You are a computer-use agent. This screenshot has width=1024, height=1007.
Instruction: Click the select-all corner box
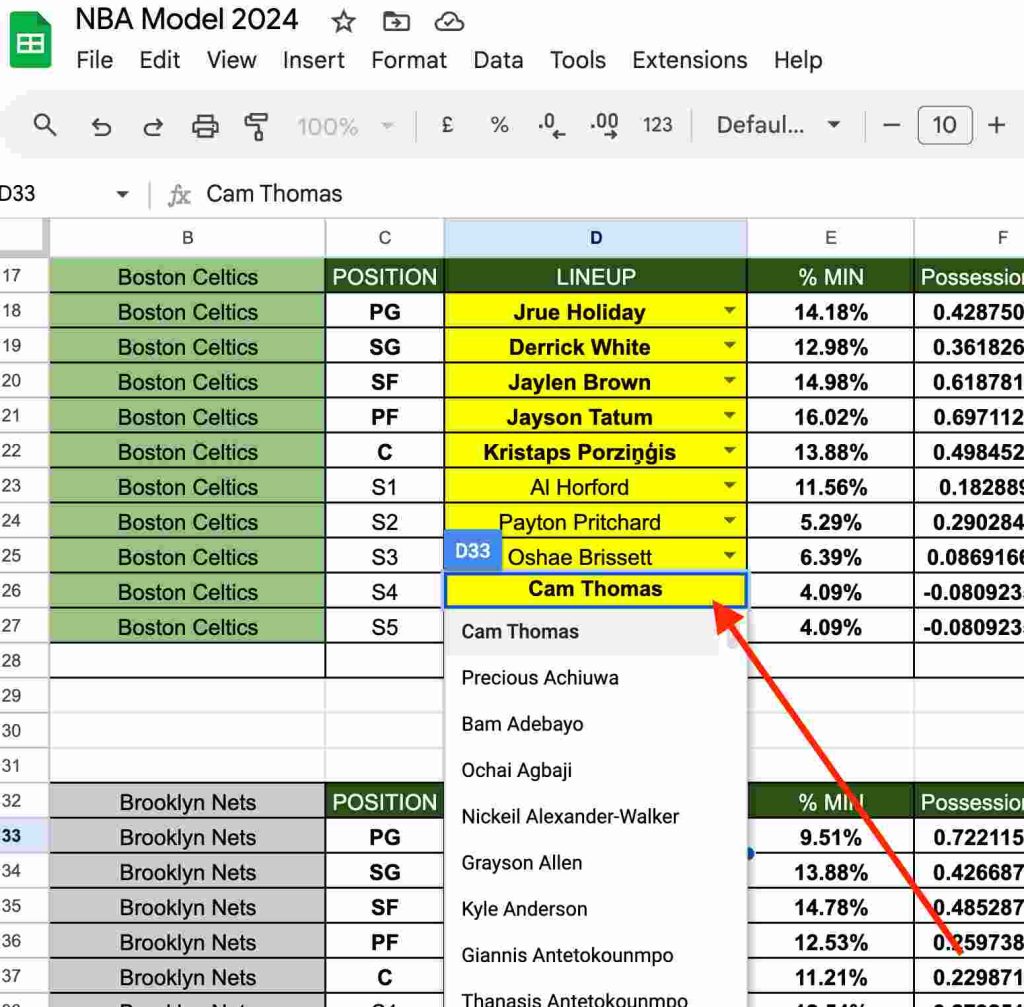(x=24, y=236)
